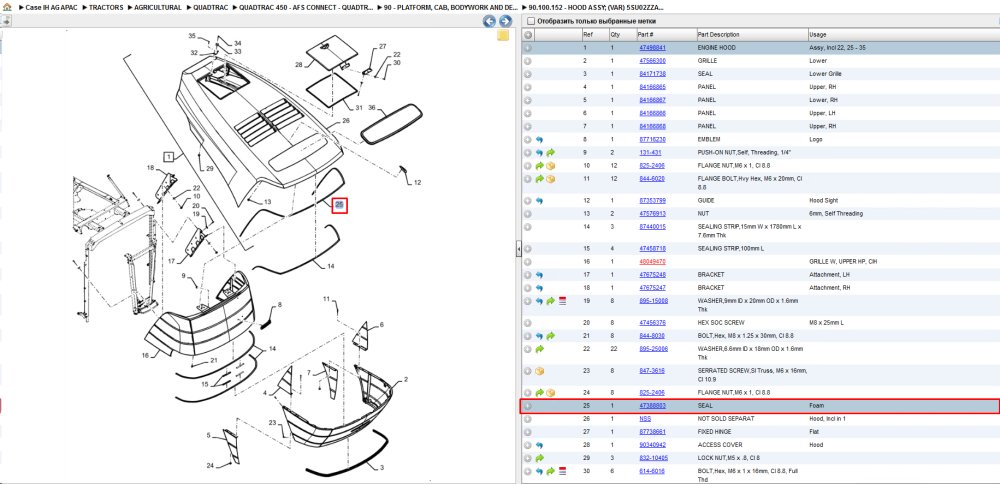Tick the show-only-selected-labels checkbox
This screenshot has height=484, width=1000.
pos(531,21)
